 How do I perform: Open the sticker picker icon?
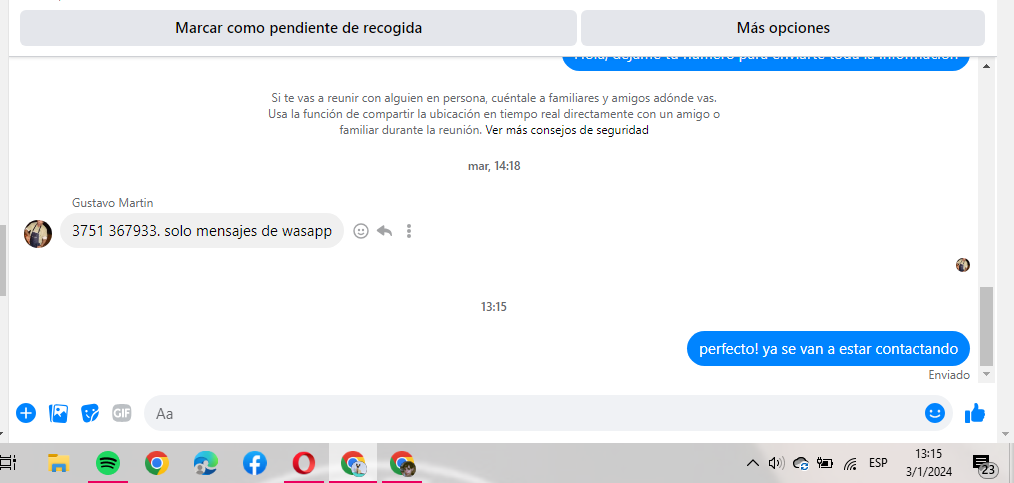tap(90, 413)
